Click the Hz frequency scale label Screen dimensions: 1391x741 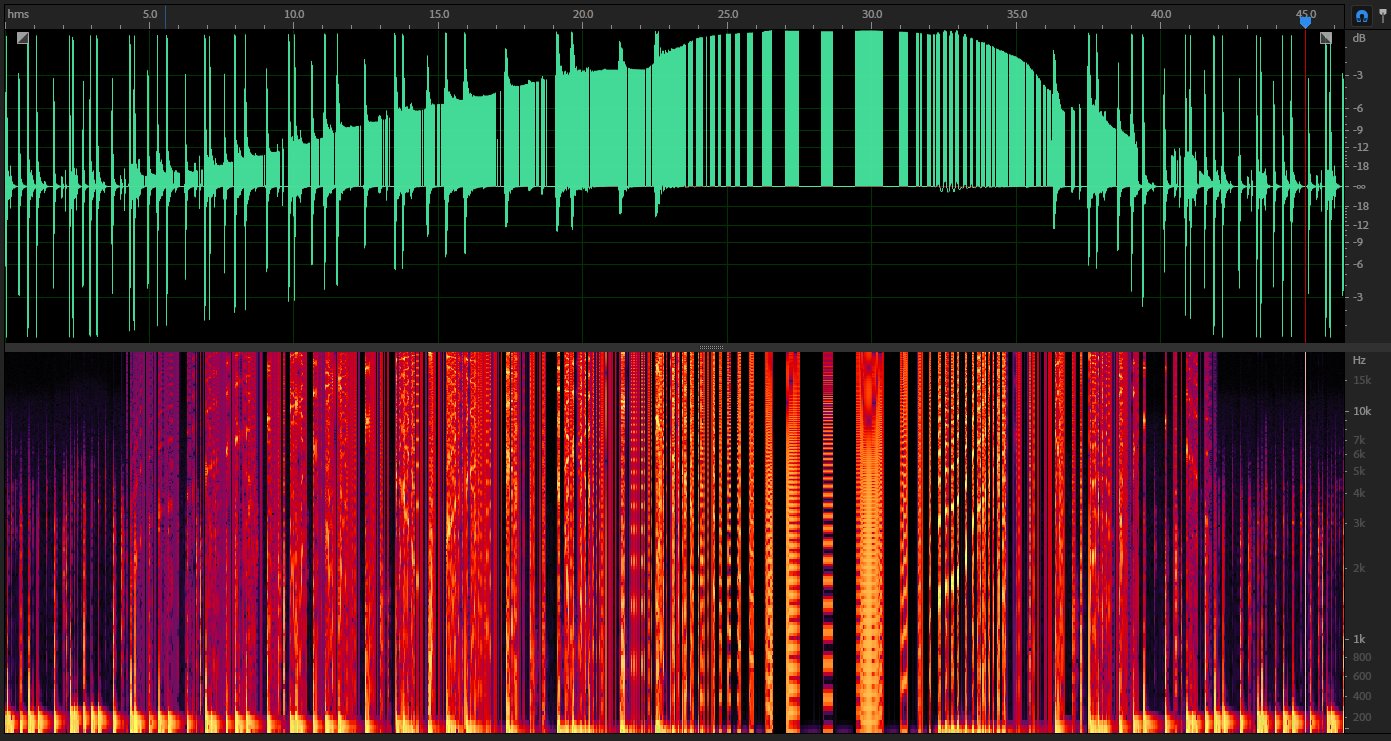click(1359, 360)
